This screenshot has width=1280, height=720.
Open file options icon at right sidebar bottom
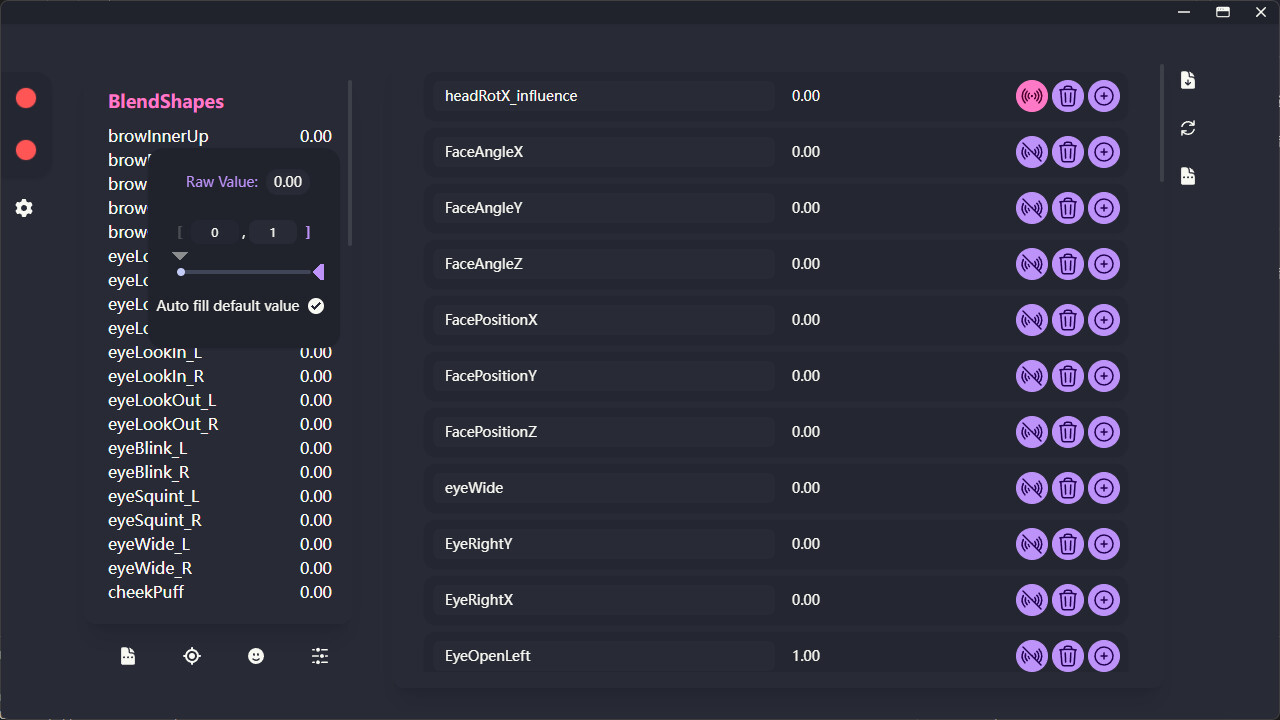tap(1187, 176)
